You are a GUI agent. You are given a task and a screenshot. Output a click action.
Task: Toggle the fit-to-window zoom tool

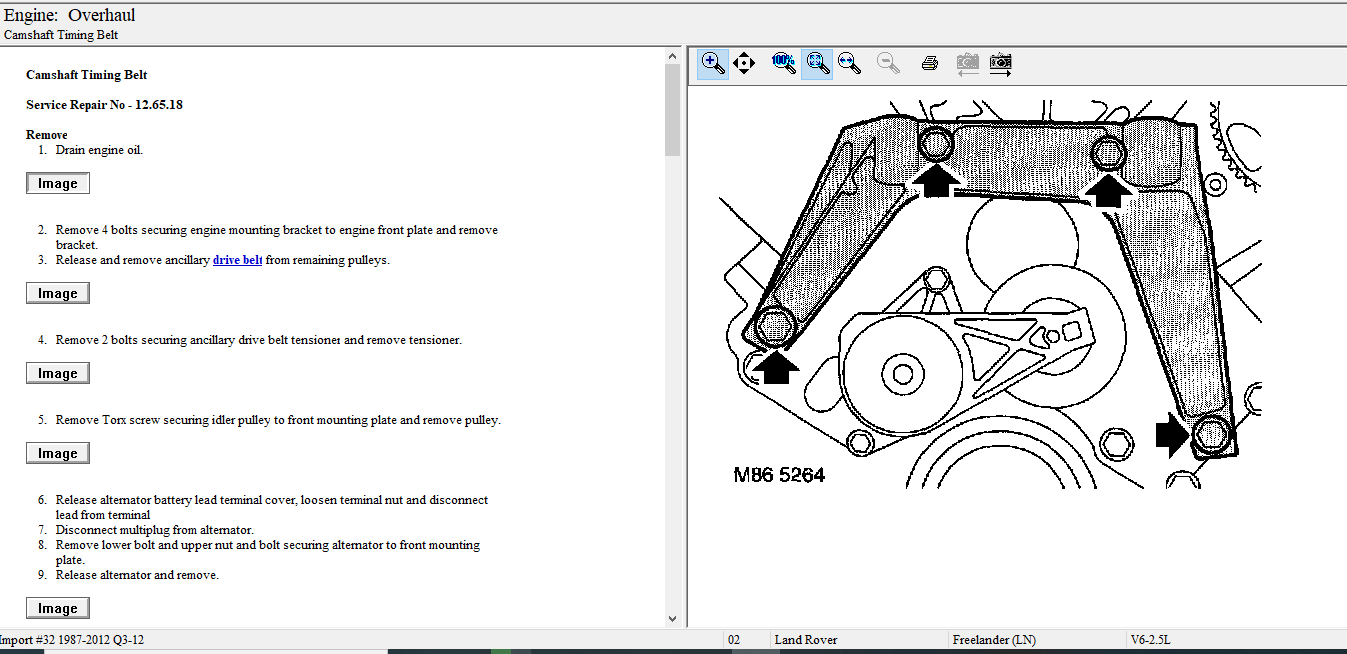(x=817, y=63)
